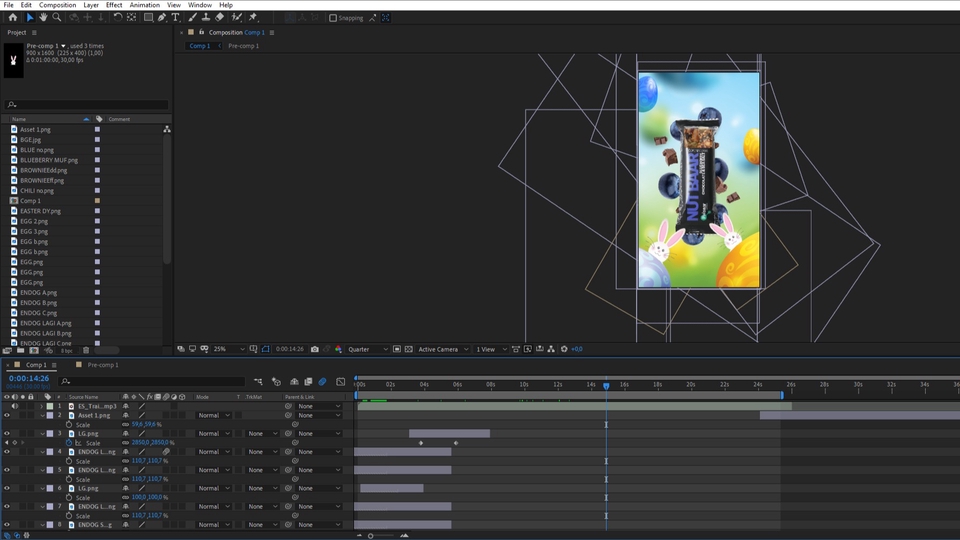Enable the Snapping checkbox

pyautogui.click(x=333, y=18)
